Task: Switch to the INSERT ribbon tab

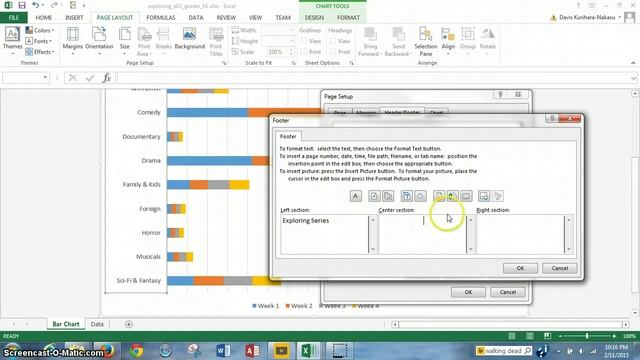Action: tap(74, 18)
